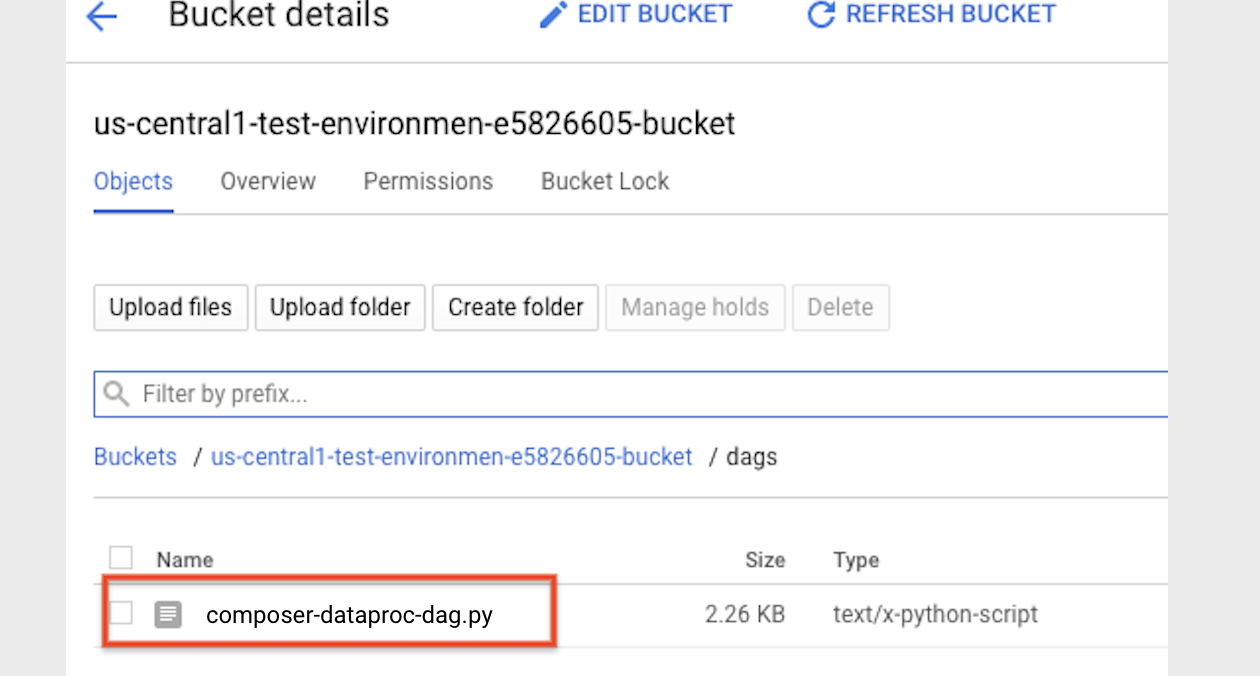
Task: Navigate to the us-central1-test-environmen bucket breadcrumb
Action: click(x=451, y=457)
